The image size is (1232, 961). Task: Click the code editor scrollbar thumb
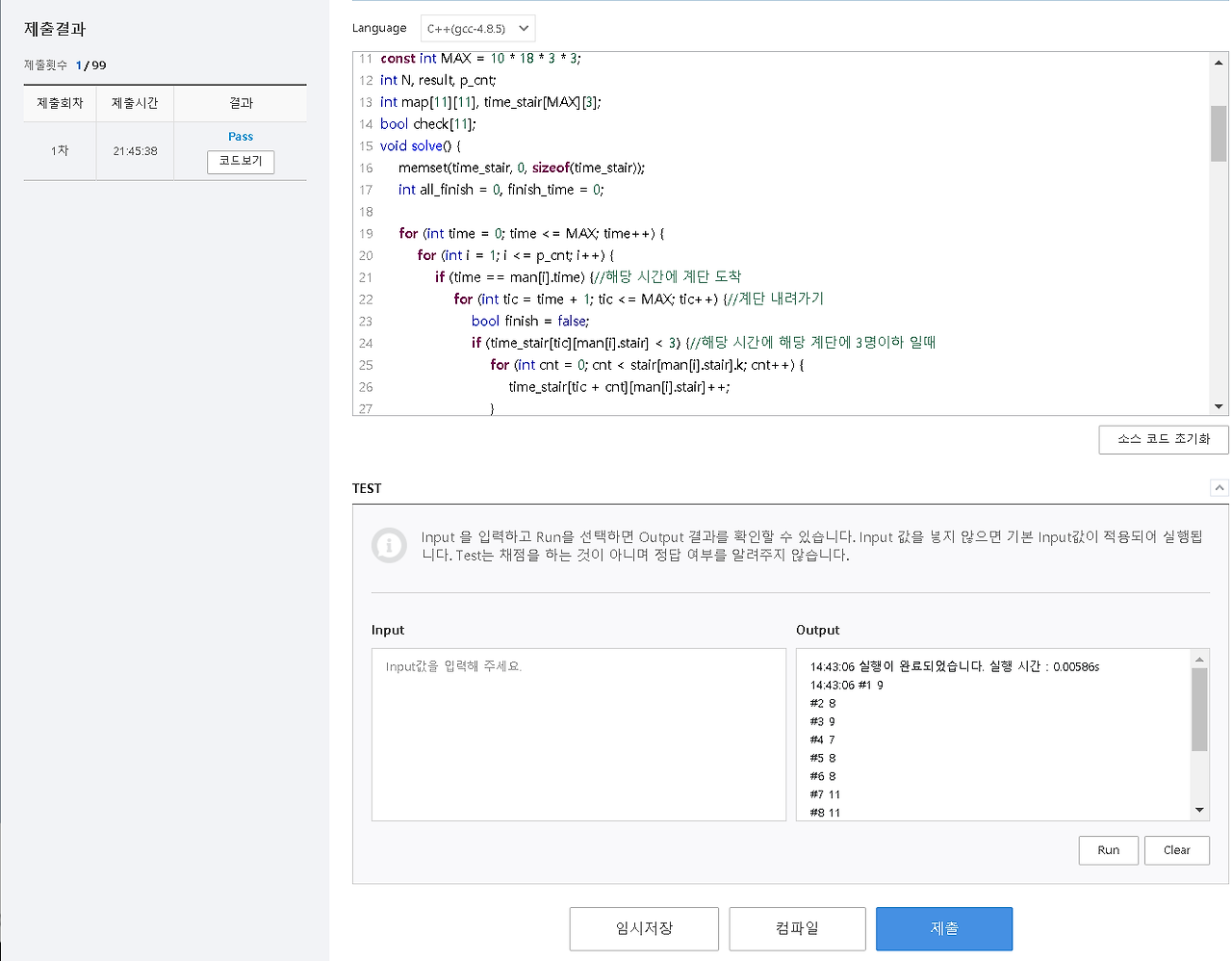(1218, 135)
